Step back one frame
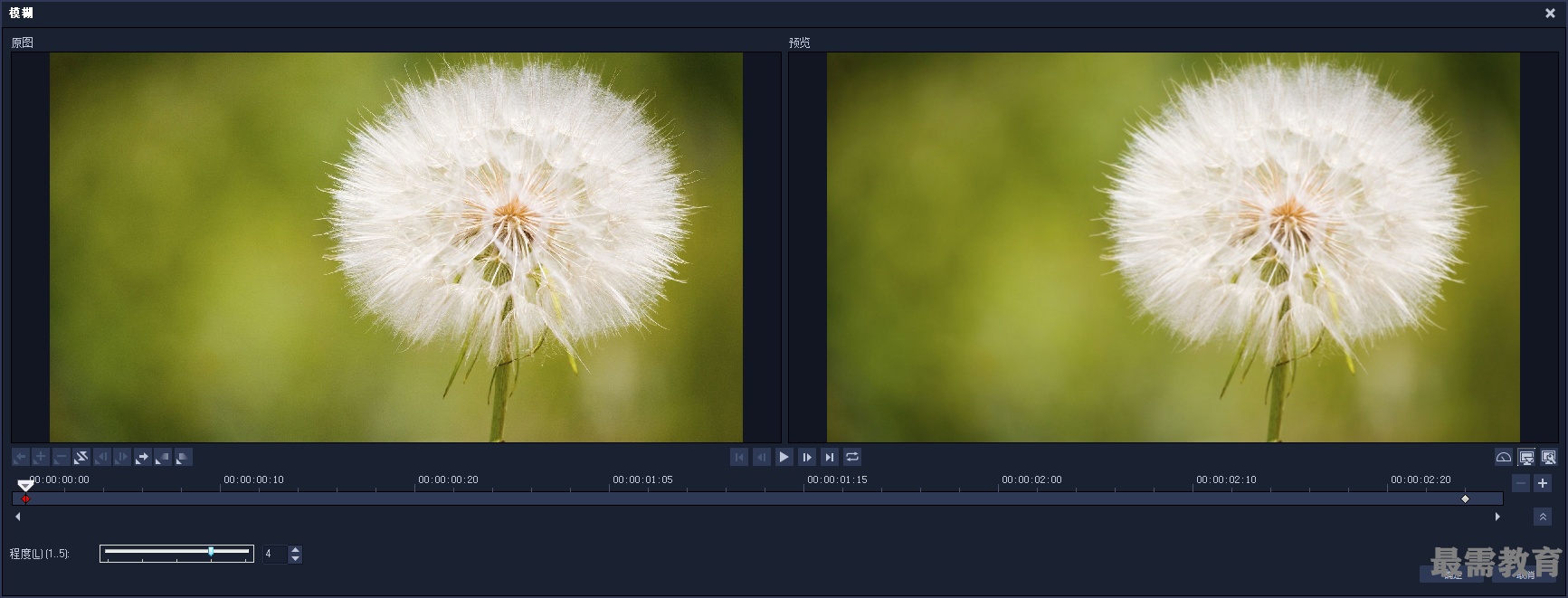The height and width of the screenshot is (598, 1568). (x=762, y=458)
